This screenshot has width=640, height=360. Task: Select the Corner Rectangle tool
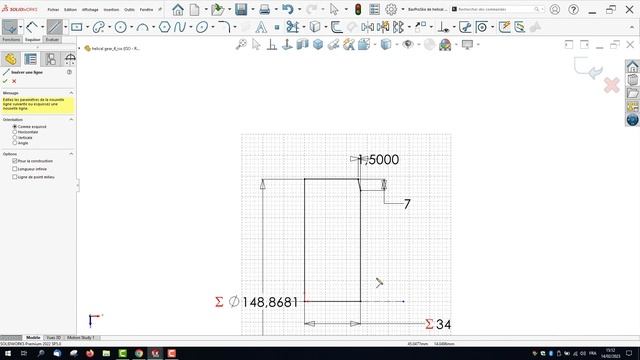click(76, 27)
